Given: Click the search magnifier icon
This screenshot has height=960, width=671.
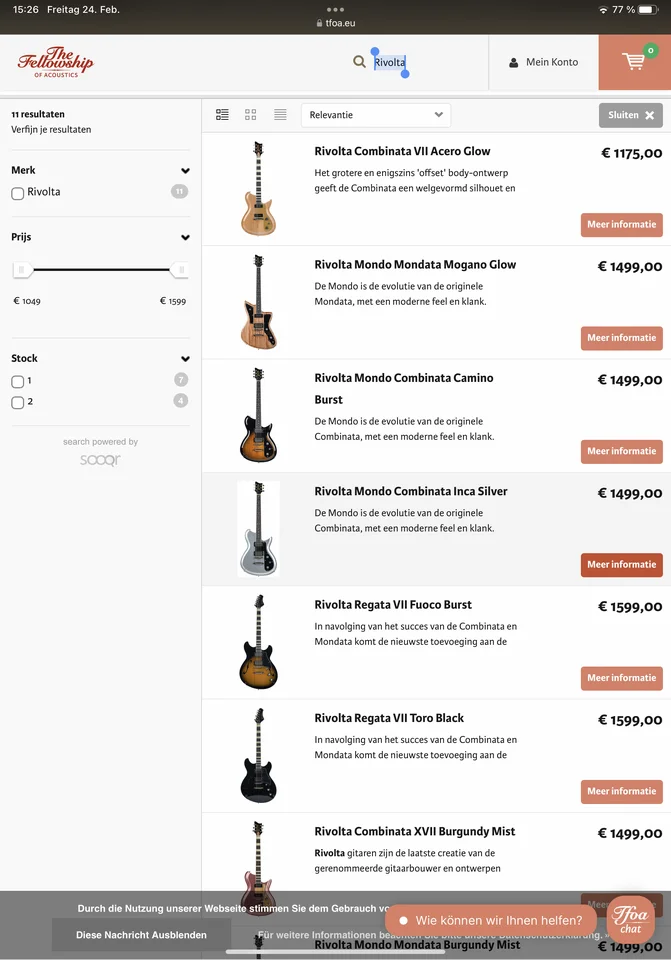Looking at the screenshot, I should click(359, 62).
